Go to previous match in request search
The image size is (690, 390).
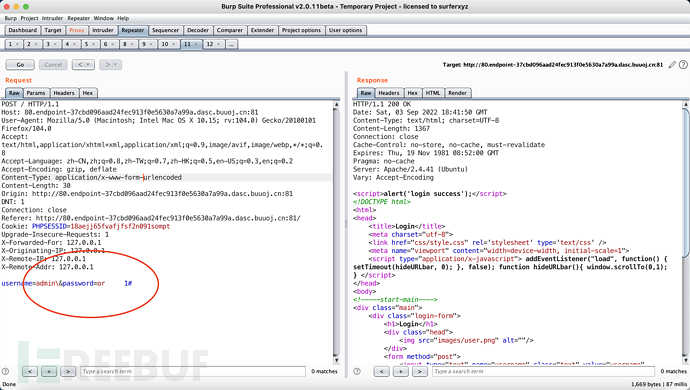point(29,372)
